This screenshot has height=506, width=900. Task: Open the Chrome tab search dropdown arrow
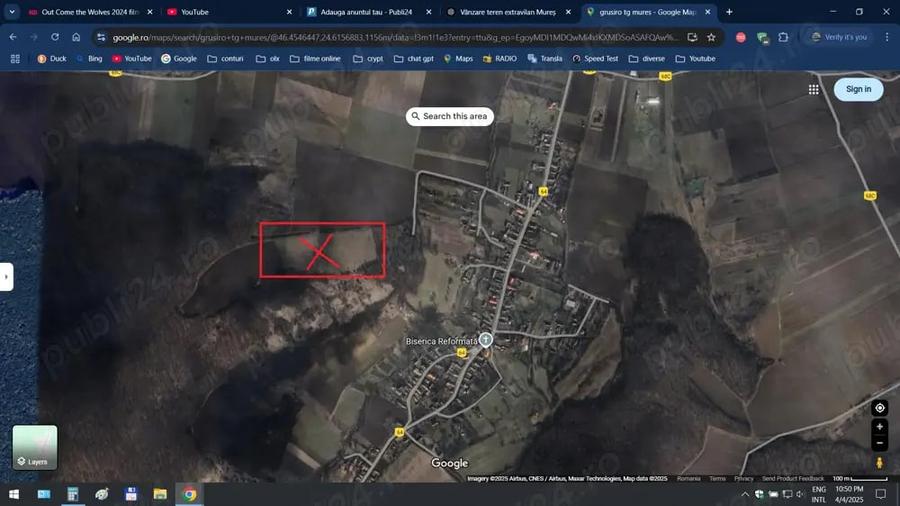pos(11,11)
